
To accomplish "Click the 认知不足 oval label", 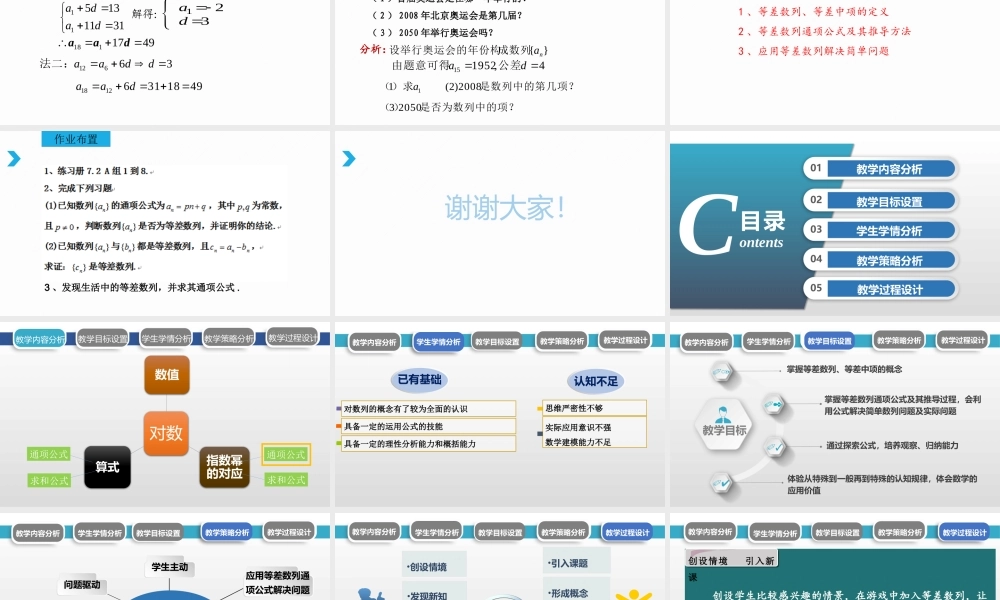I will point(595,381).
